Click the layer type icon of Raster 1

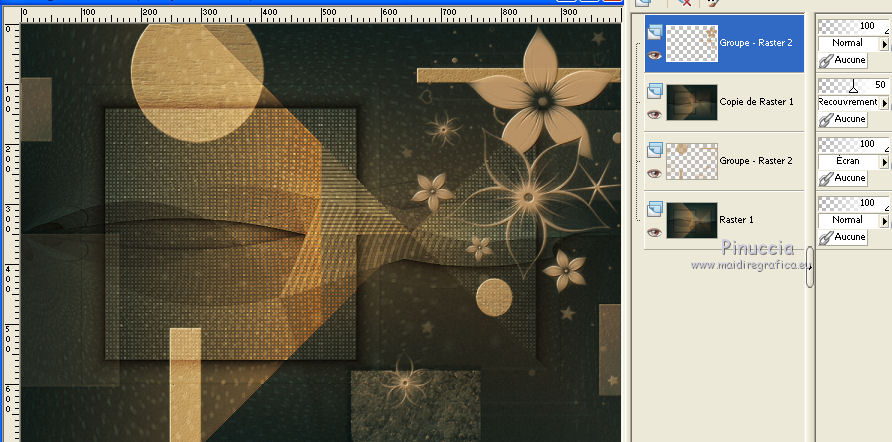pos(655,209)
